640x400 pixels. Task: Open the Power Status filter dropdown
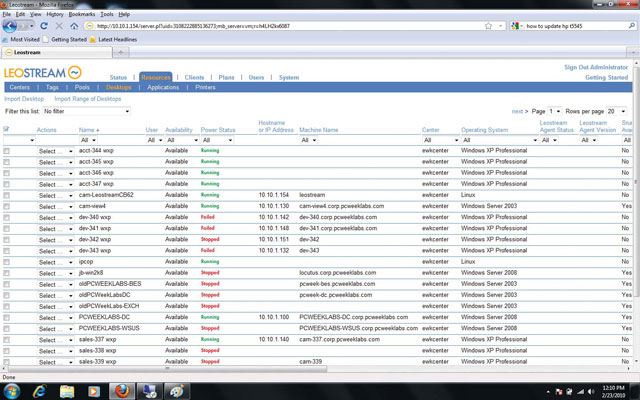(217, 140)
